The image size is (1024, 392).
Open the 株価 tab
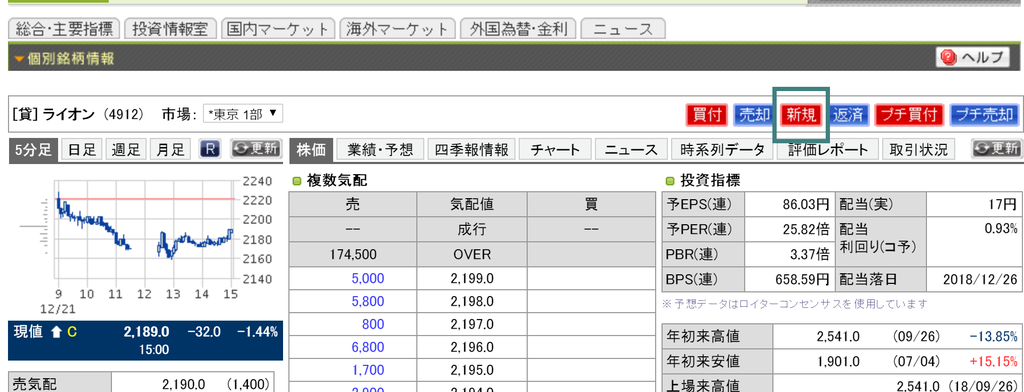tap(311, 150)
